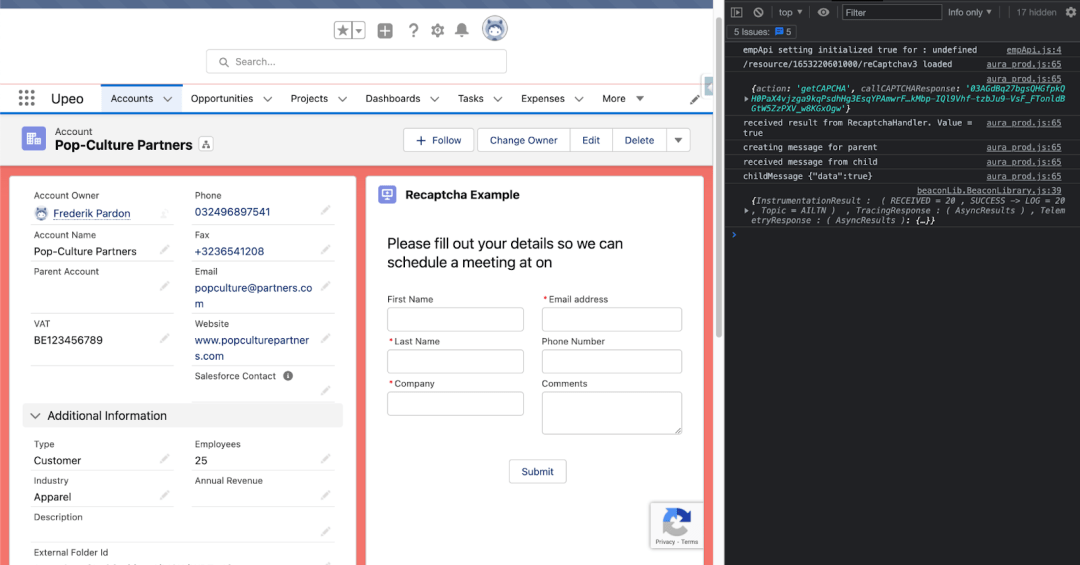Edit the VAT field pencil icon
1080x565 pixels.
[x=165, y=338]
